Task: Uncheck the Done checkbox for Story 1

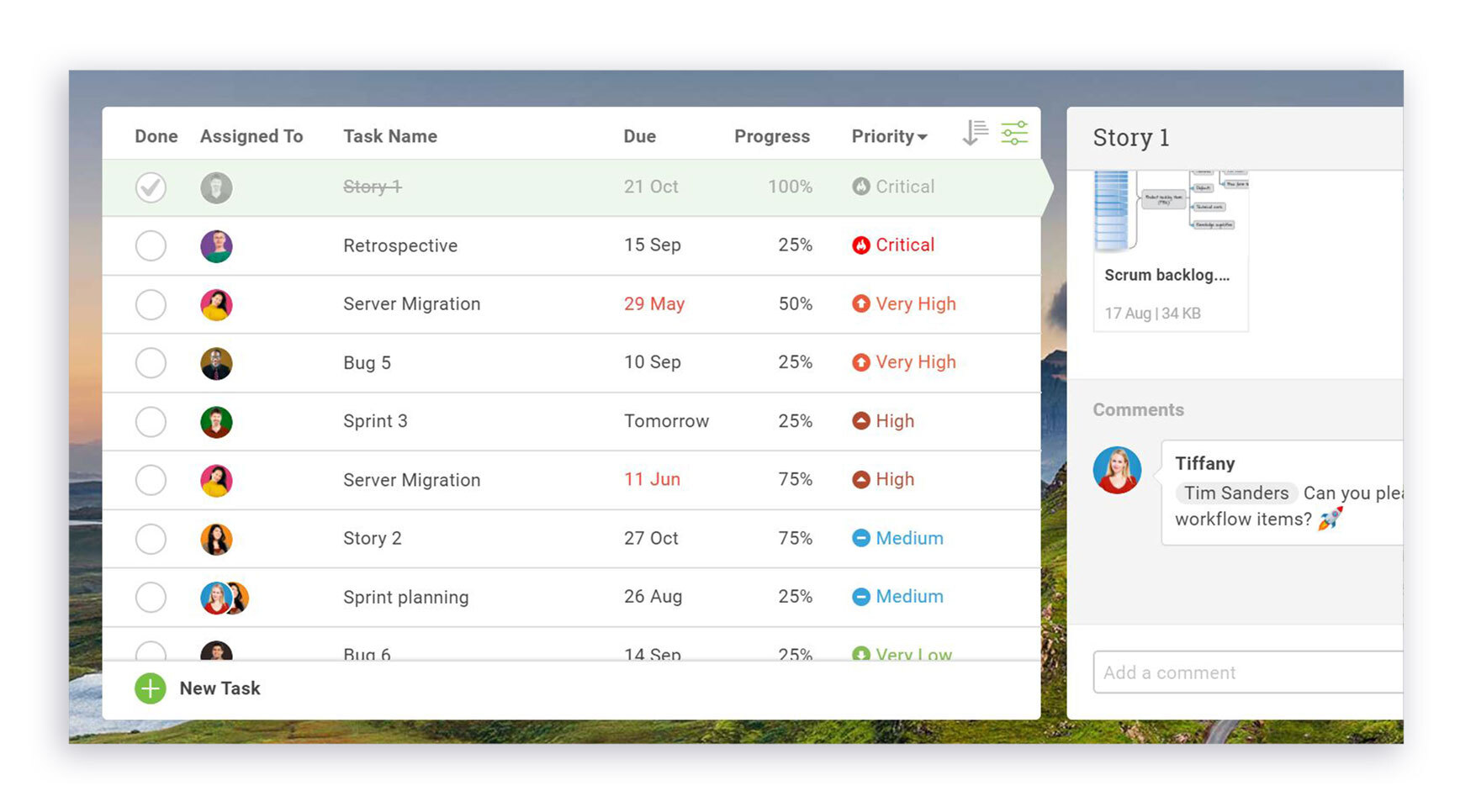Action: [151, 187]
